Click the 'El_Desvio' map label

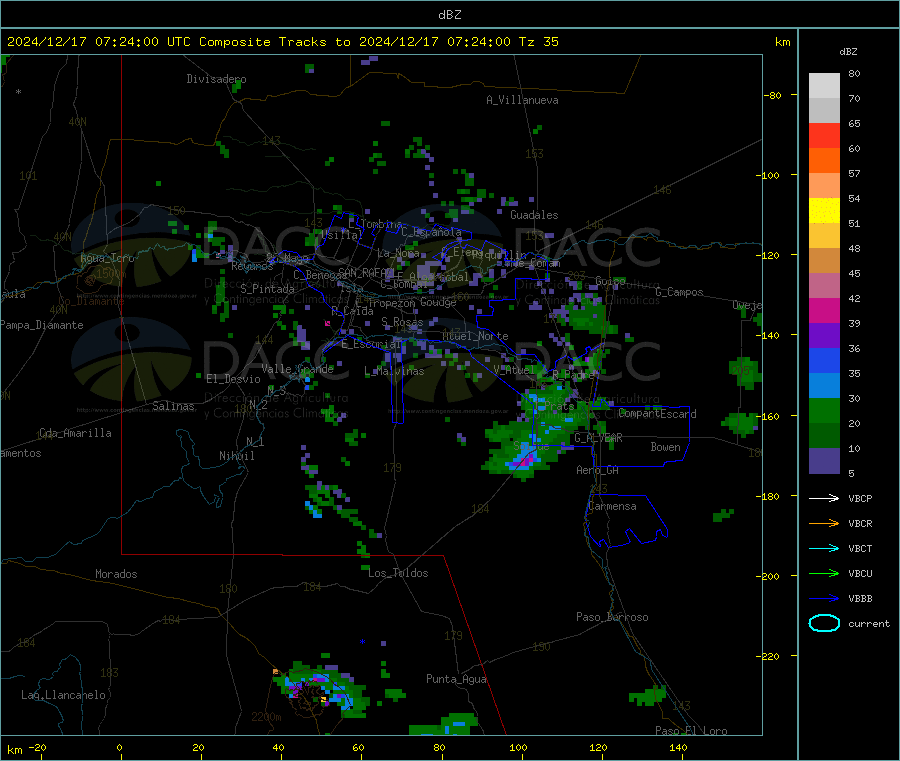pos(233,379)
